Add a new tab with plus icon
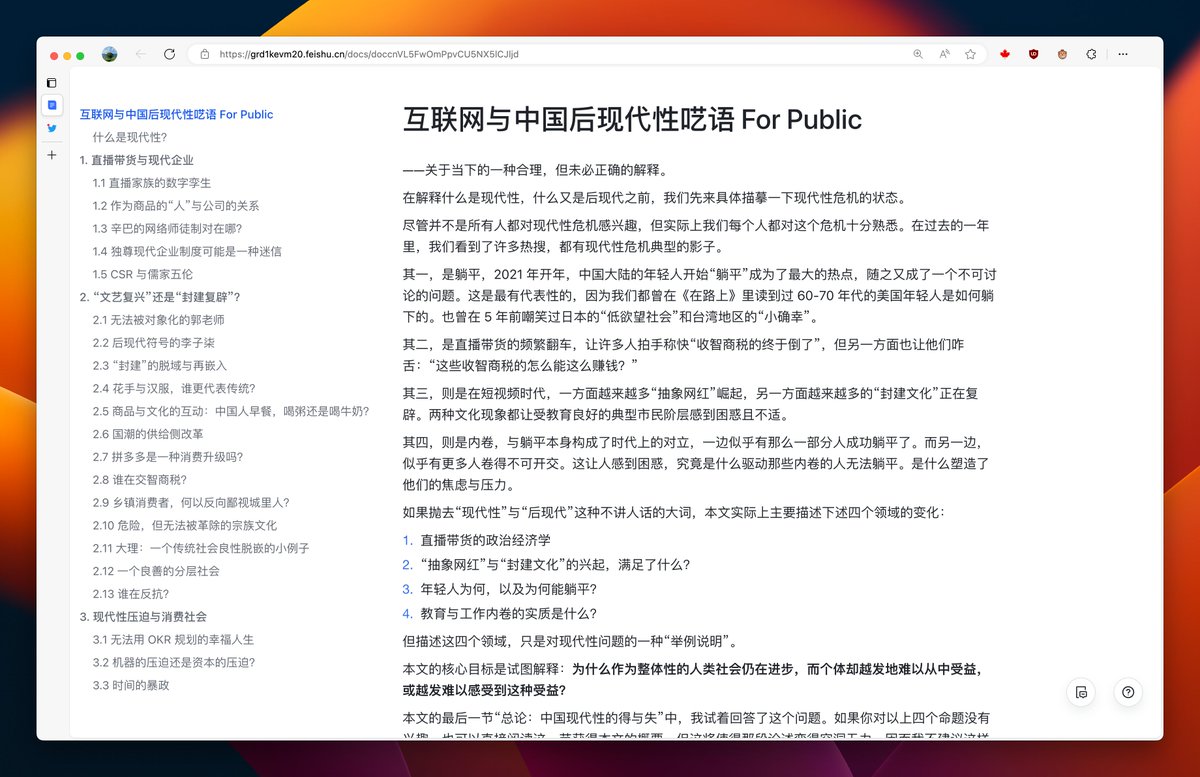The width and height of the screenshot is (1200, 777). click(x=52, y=155)
